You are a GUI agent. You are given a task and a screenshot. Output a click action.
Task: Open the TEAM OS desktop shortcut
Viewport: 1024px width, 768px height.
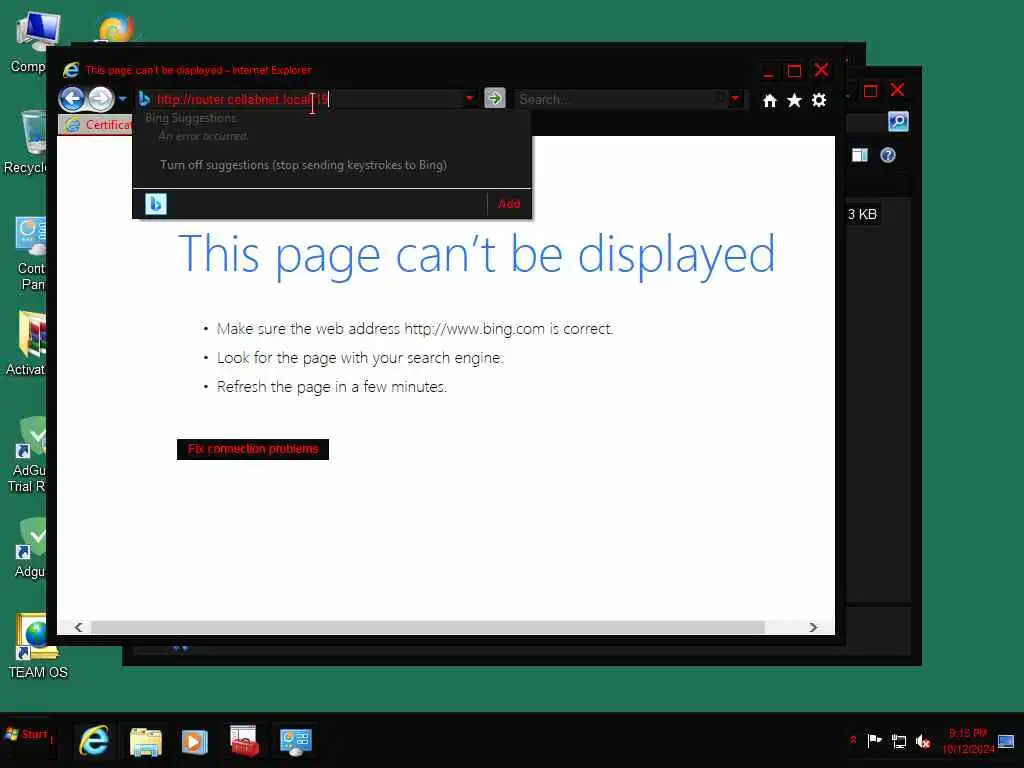pos(37,647)
